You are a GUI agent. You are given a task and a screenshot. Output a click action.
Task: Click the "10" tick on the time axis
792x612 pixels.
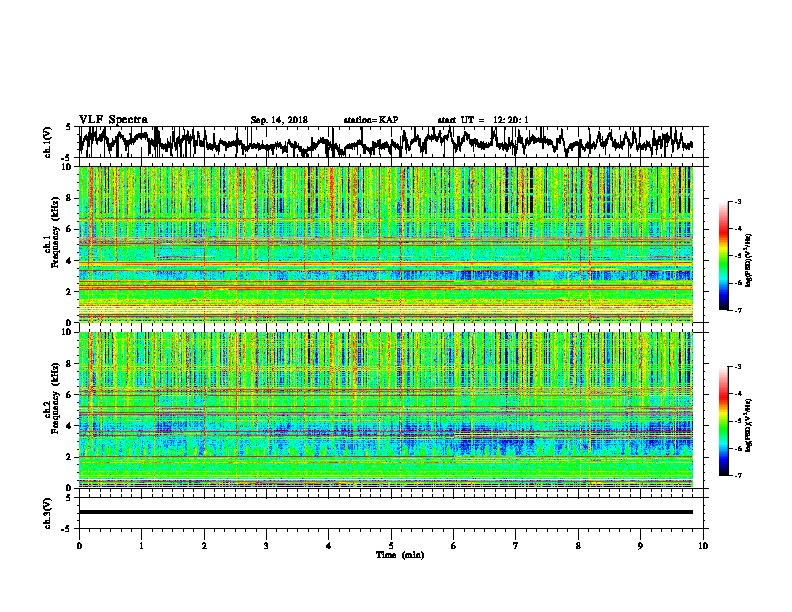(703, 546)
